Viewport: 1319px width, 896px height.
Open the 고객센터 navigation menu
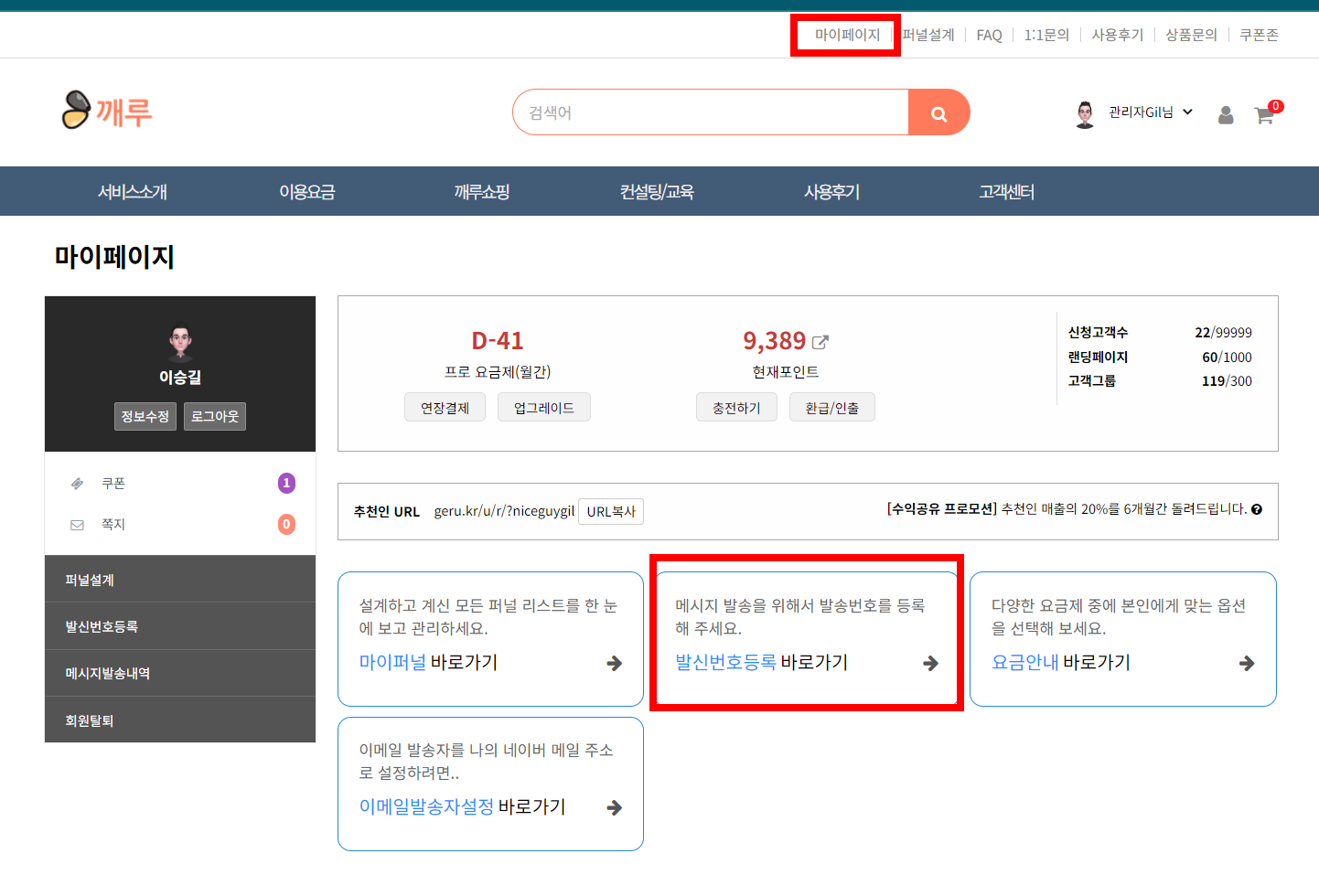[x=1006, y=192]
